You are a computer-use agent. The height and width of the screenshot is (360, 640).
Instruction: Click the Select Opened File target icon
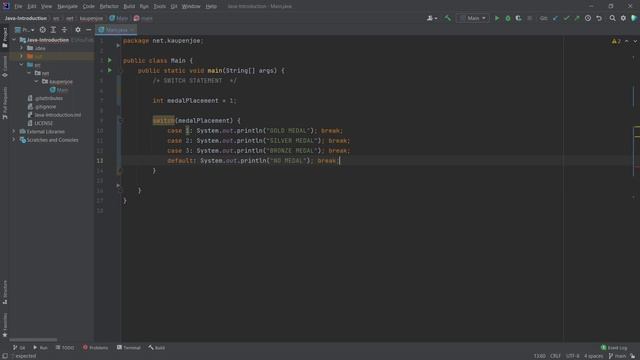coord(42,30)
